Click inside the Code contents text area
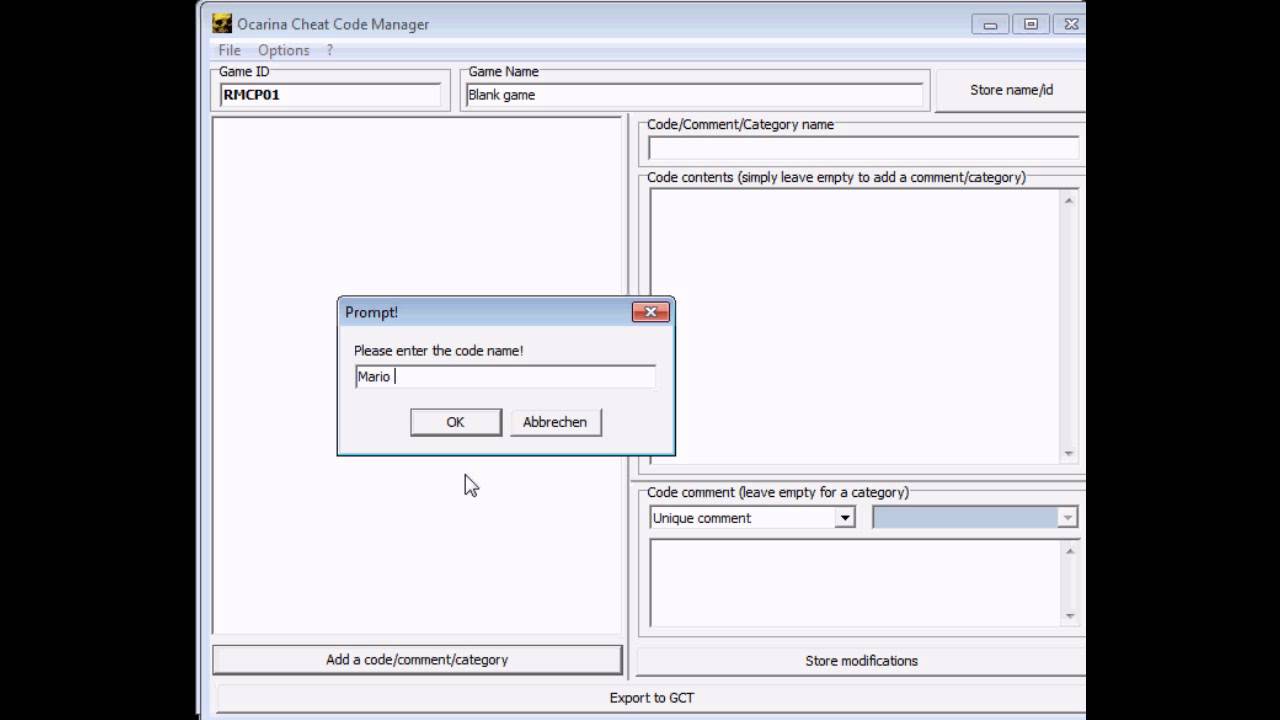Image resolution: width=1280 pixels, height=720 pixels. coord(855,326)
